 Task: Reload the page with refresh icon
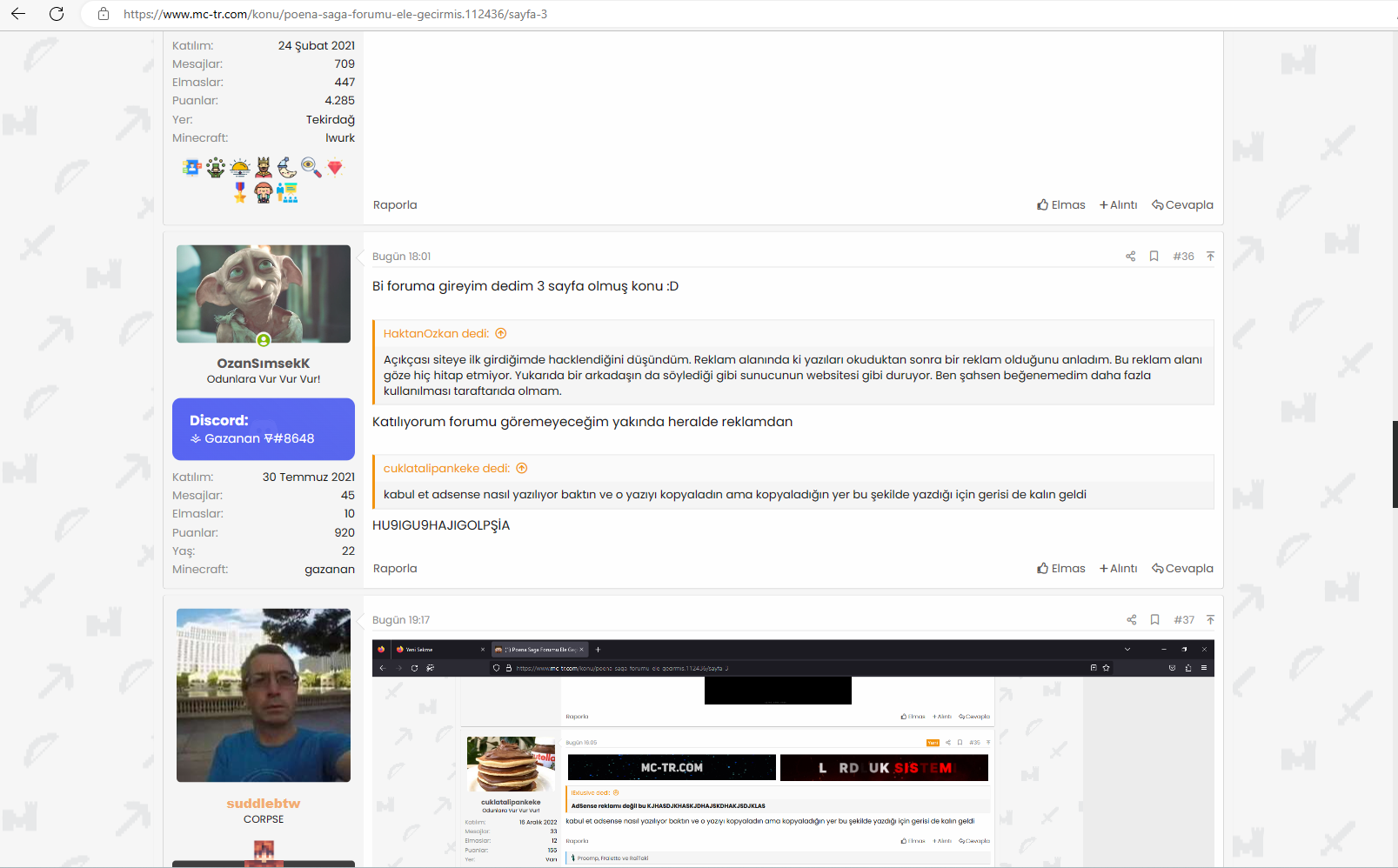point(57,14)
